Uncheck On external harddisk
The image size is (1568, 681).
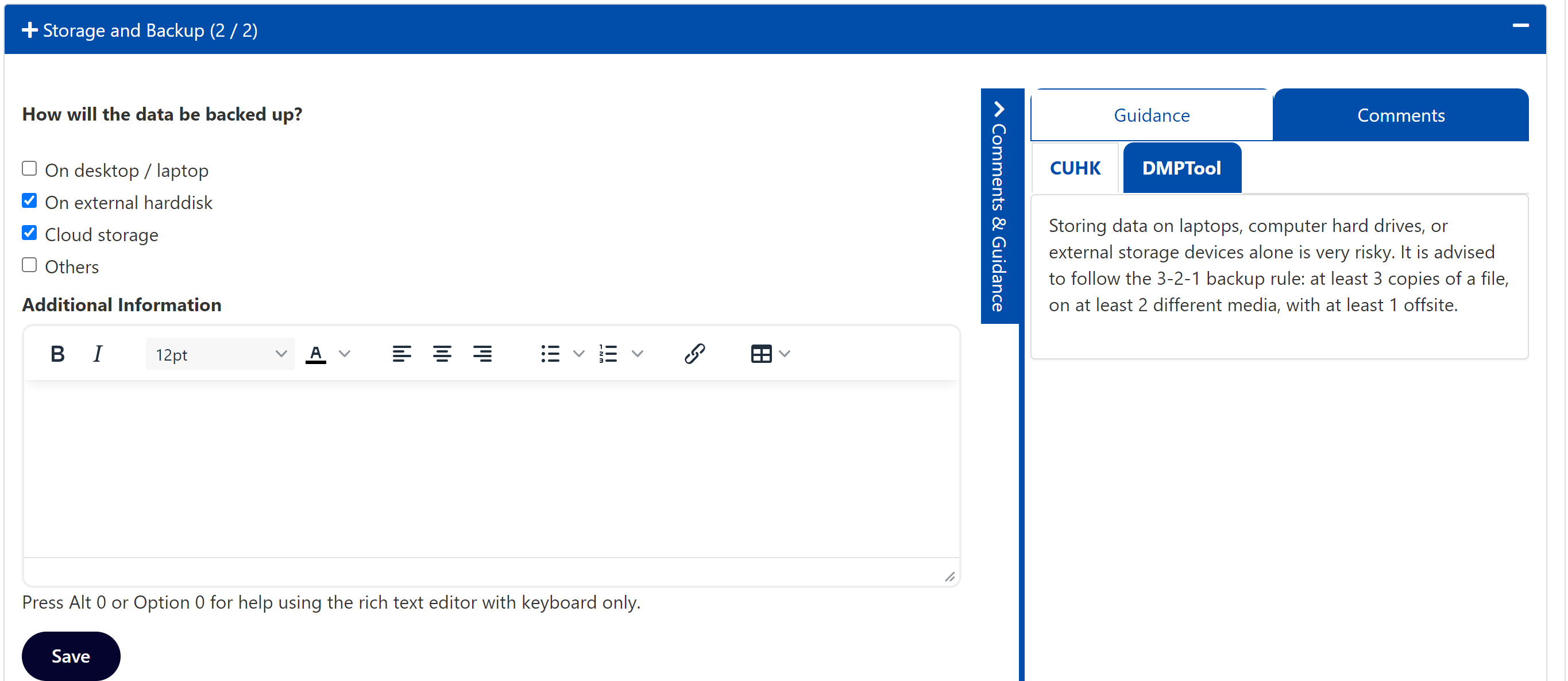(29, 201)
